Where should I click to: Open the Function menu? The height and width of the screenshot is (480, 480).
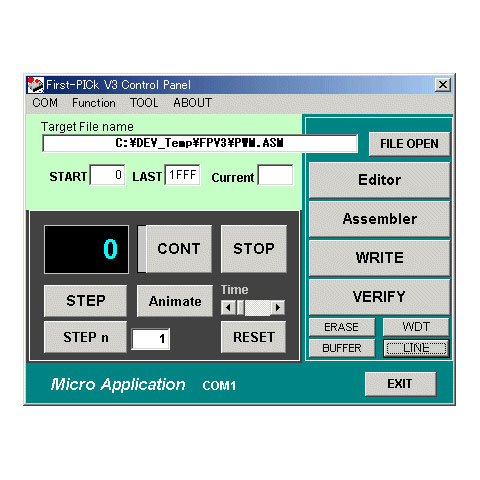point(94,103)
